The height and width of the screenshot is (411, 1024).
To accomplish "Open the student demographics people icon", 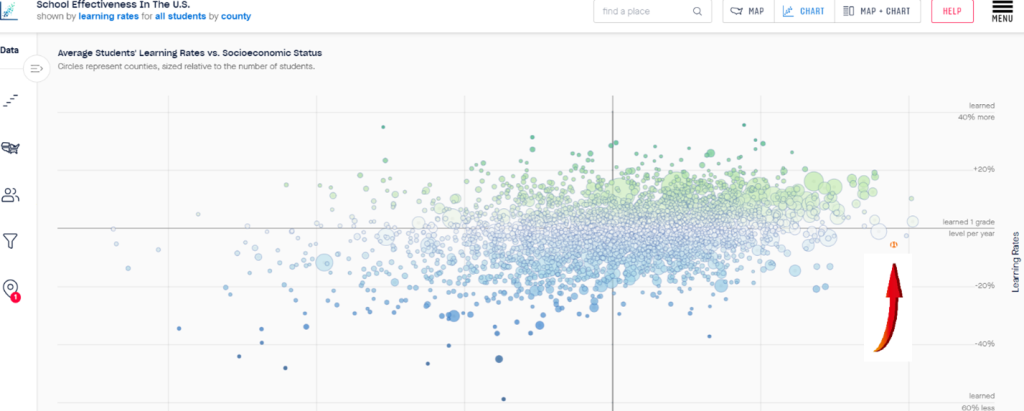I will pos(11,194).
